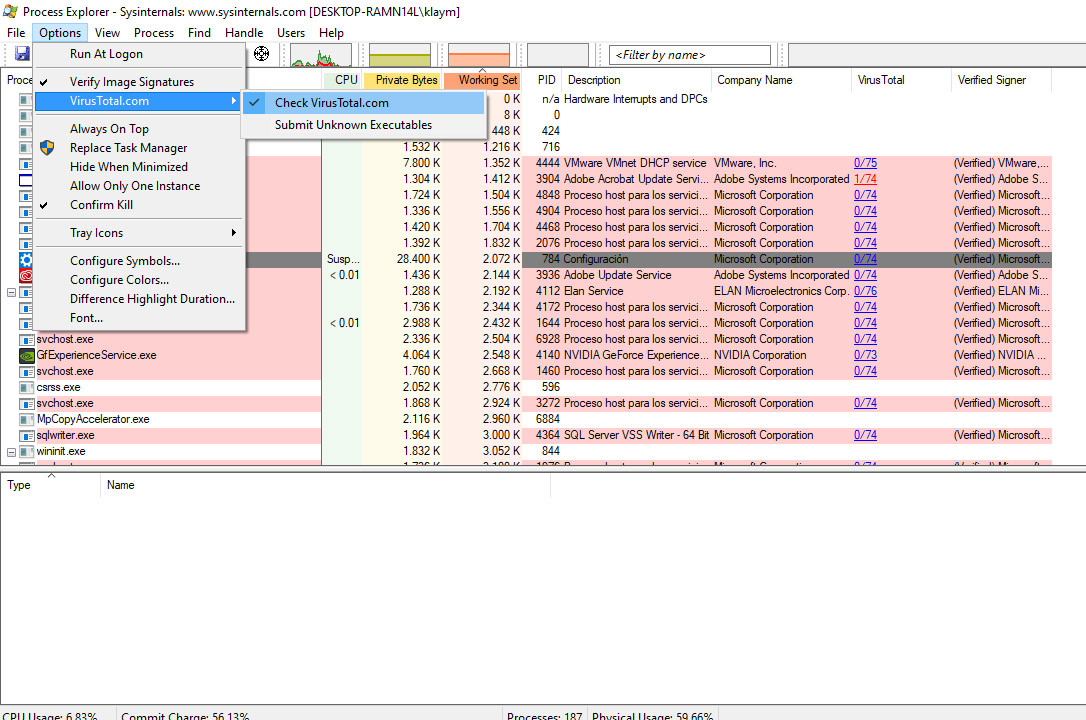The image size is (1086, 720).
Task: Open the commit history yellow graph
Action: pos(400,55)
